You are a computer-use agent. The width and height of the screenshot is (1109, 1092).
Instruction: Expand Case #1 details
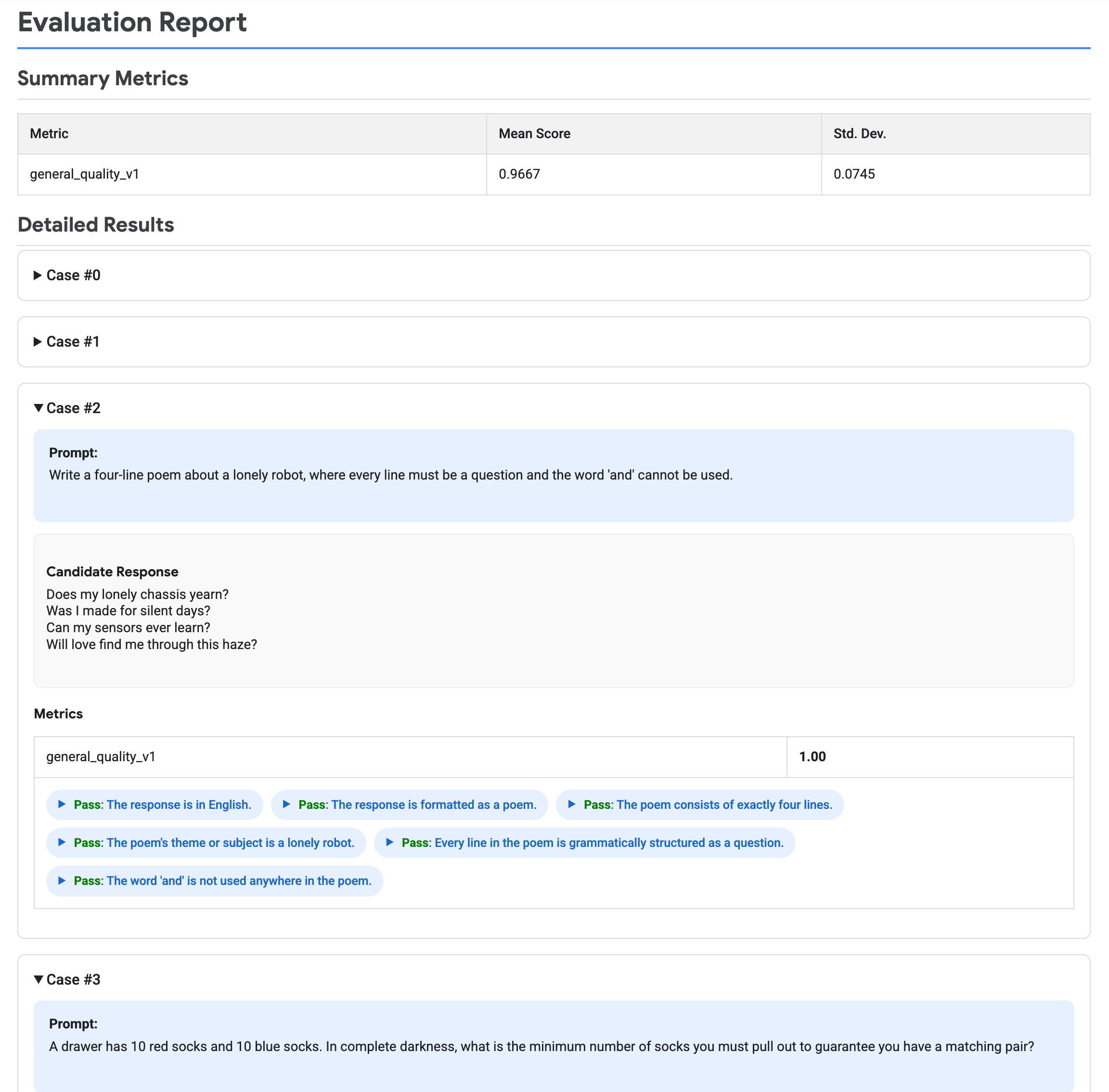click(x=73, y=341)
